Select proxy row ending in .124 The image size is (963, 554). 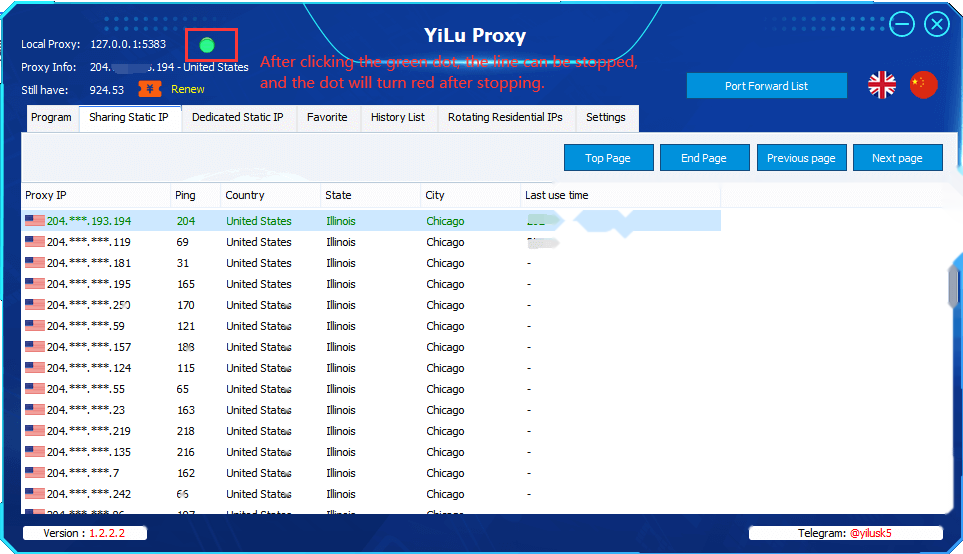pyautogui.click(x=371, y=368)
